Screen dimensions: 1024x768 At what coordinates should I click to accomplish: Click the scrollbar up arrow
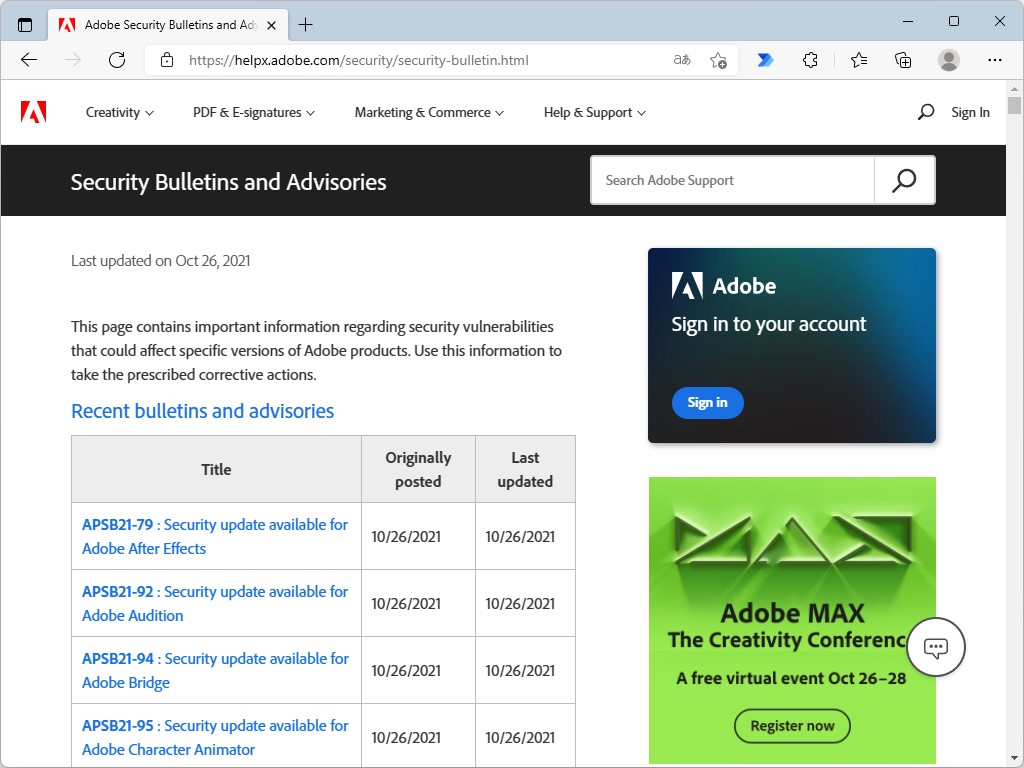(1014, 88)
